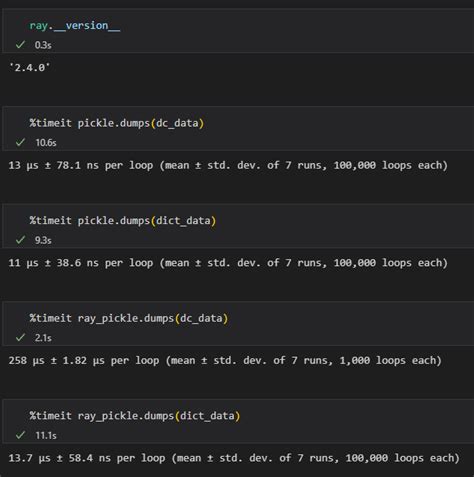Click the 10.6s execution duration text
This screenshot has height=477, width=474.
(46, 143)
